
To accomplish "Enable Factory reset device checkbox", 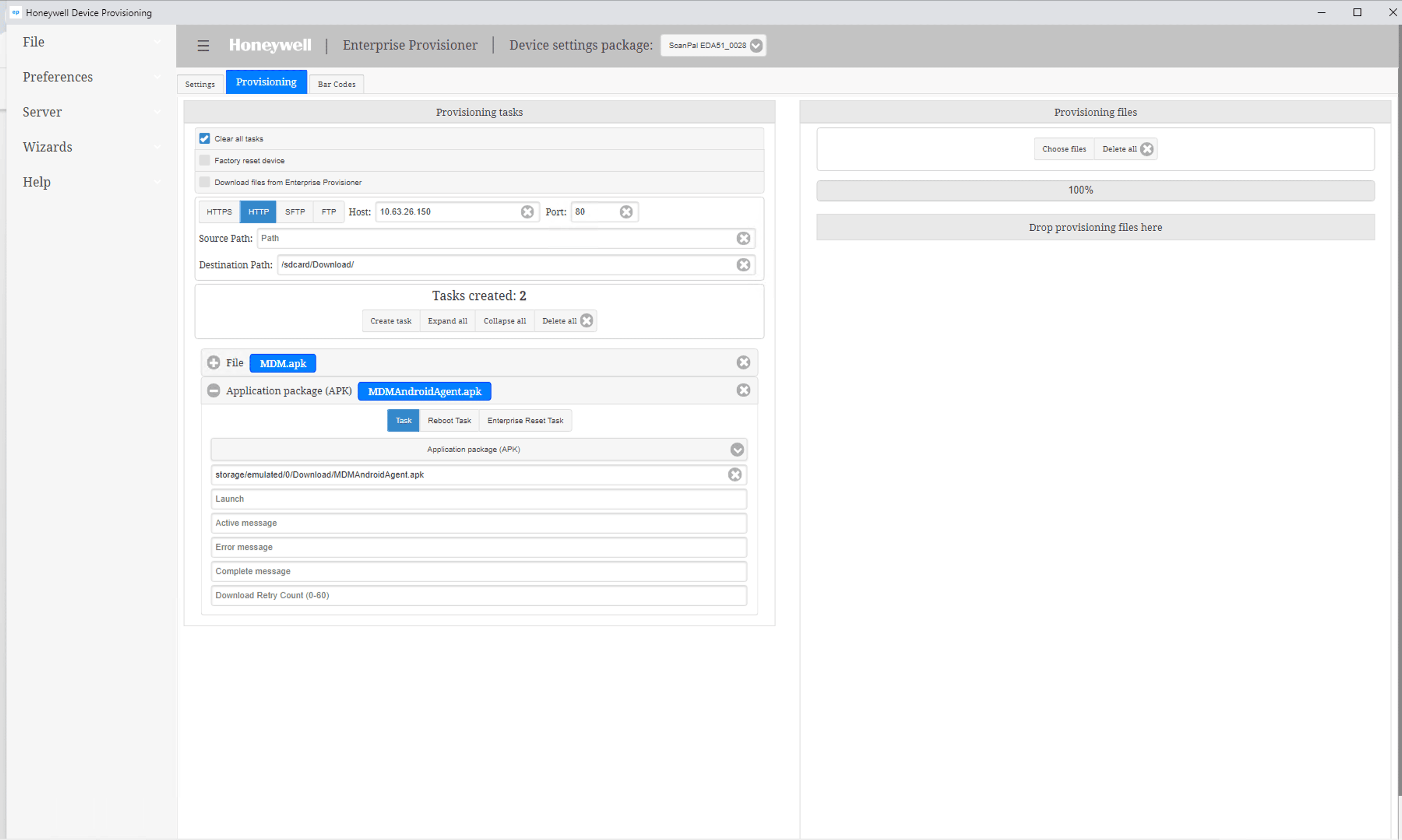I will click(204, 161).
